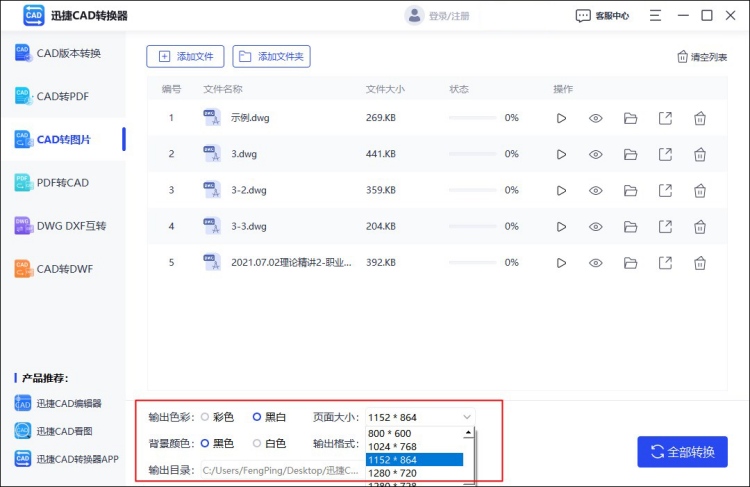Viewport: 750px width, 487px height.
Task: Select 黑白 output color radio button
Action: coord(257,417)
